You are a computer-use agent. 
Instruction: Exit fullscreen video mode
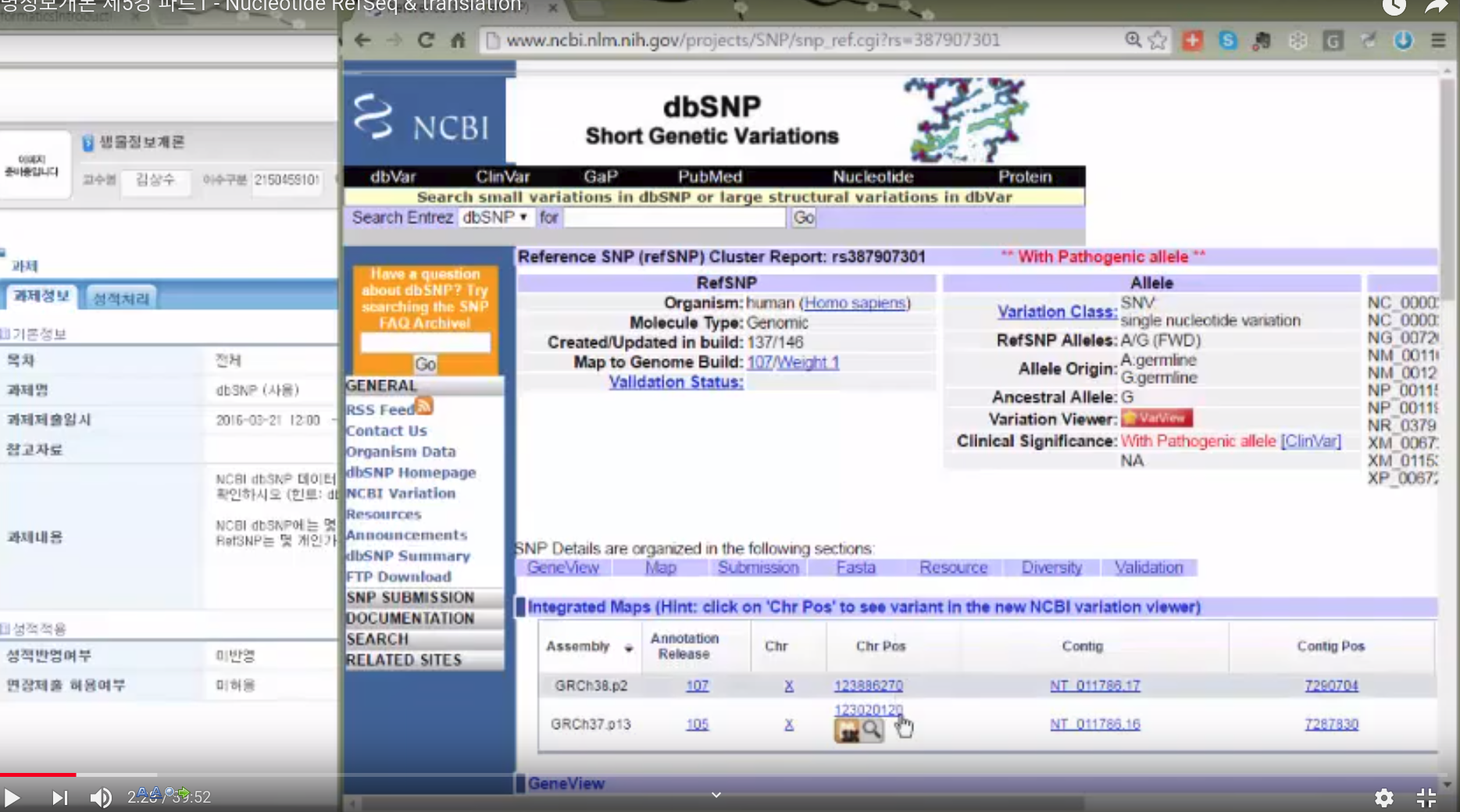tap(1426, 797)
